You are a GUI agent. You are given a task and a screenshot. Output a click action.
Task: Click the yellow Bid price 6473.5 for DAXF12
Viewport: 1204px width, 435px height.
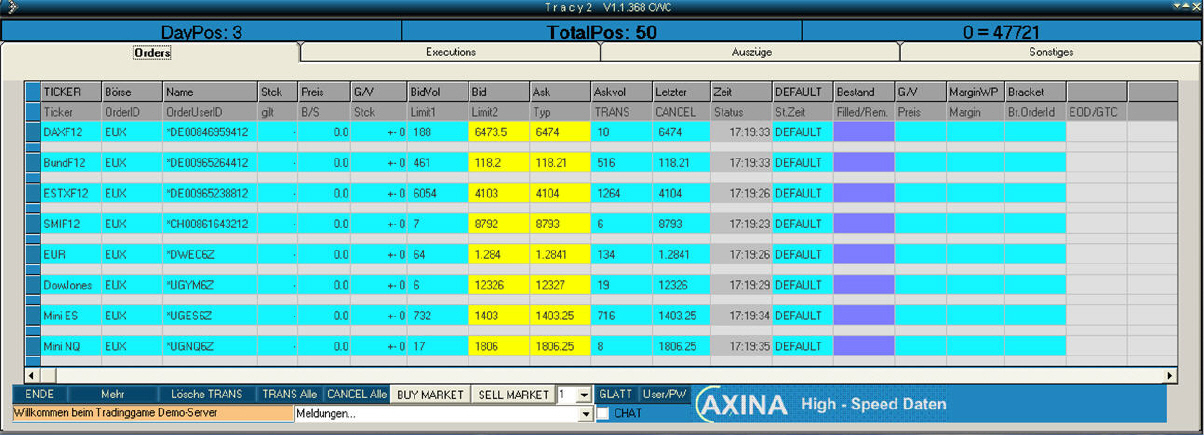pyautogui.click(x=498, y=131)
